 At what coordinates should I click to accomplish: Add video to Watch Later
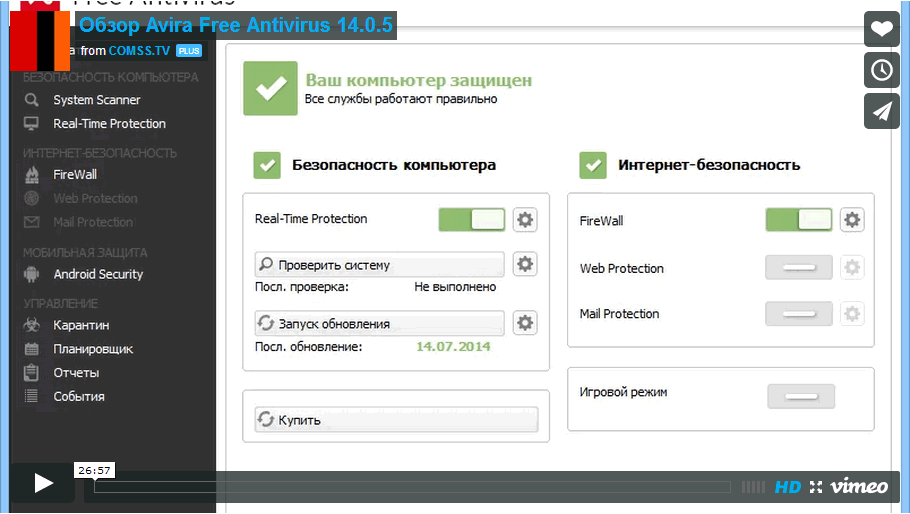(x=882, y=70)
